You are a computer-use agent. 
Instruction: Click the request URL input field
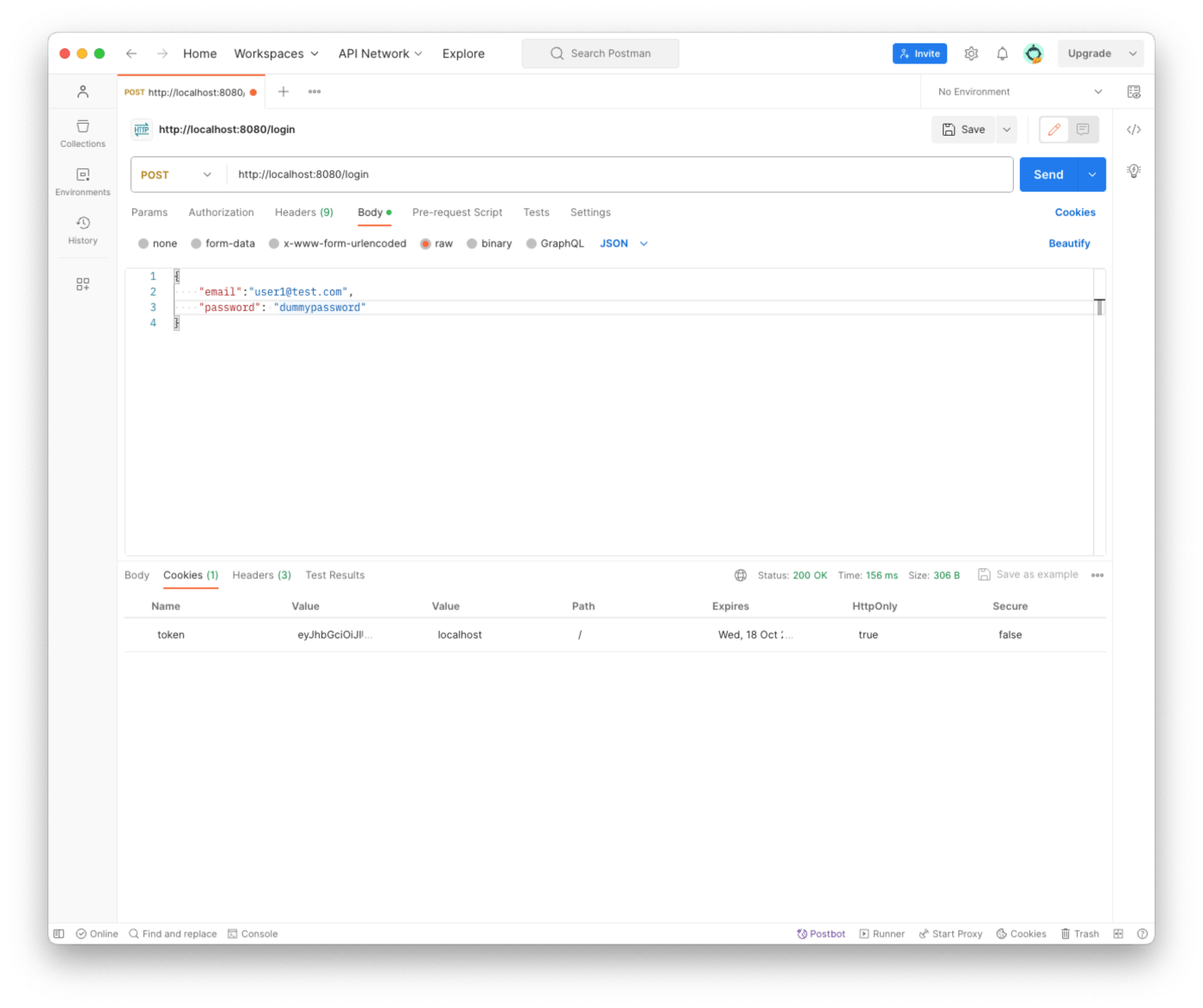click(620, 174)
